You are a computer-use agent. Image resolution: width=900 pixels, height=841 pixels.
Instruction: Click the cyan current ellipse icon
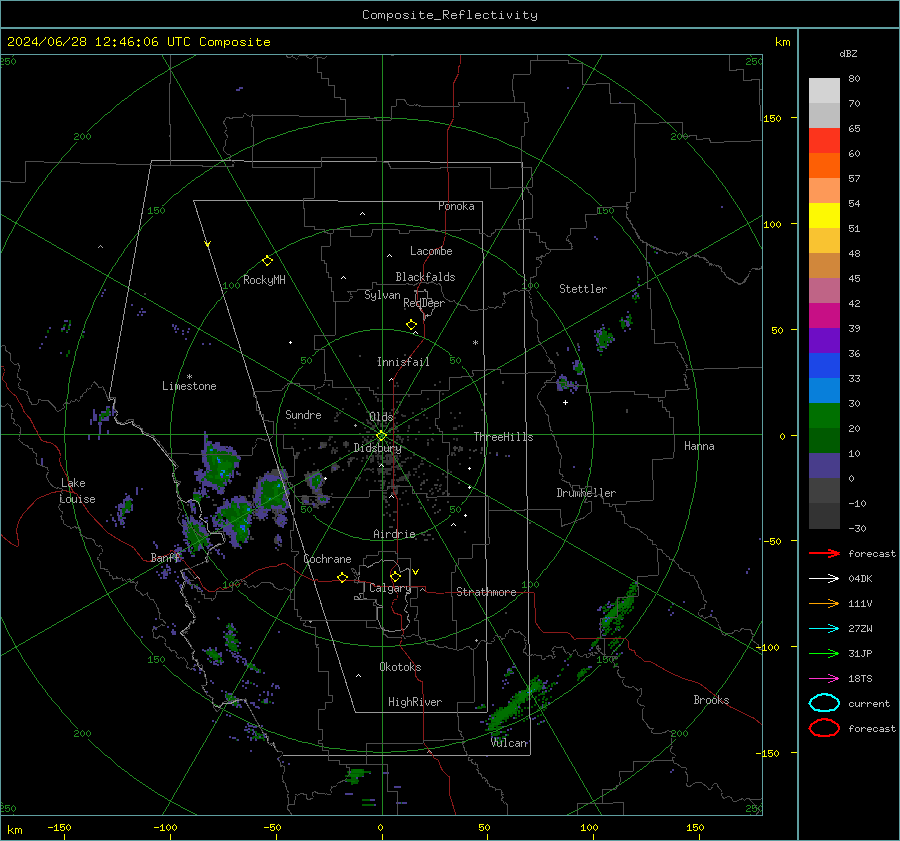(824, 703)
